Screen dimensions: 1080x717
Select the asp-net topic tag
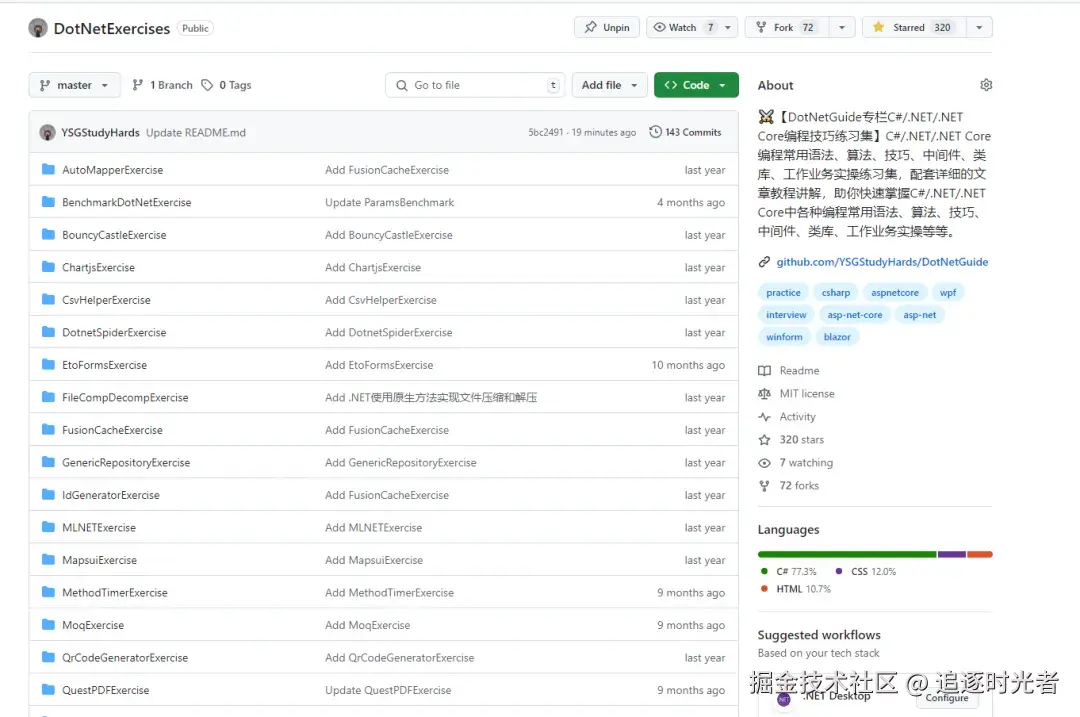pos(920,315)
